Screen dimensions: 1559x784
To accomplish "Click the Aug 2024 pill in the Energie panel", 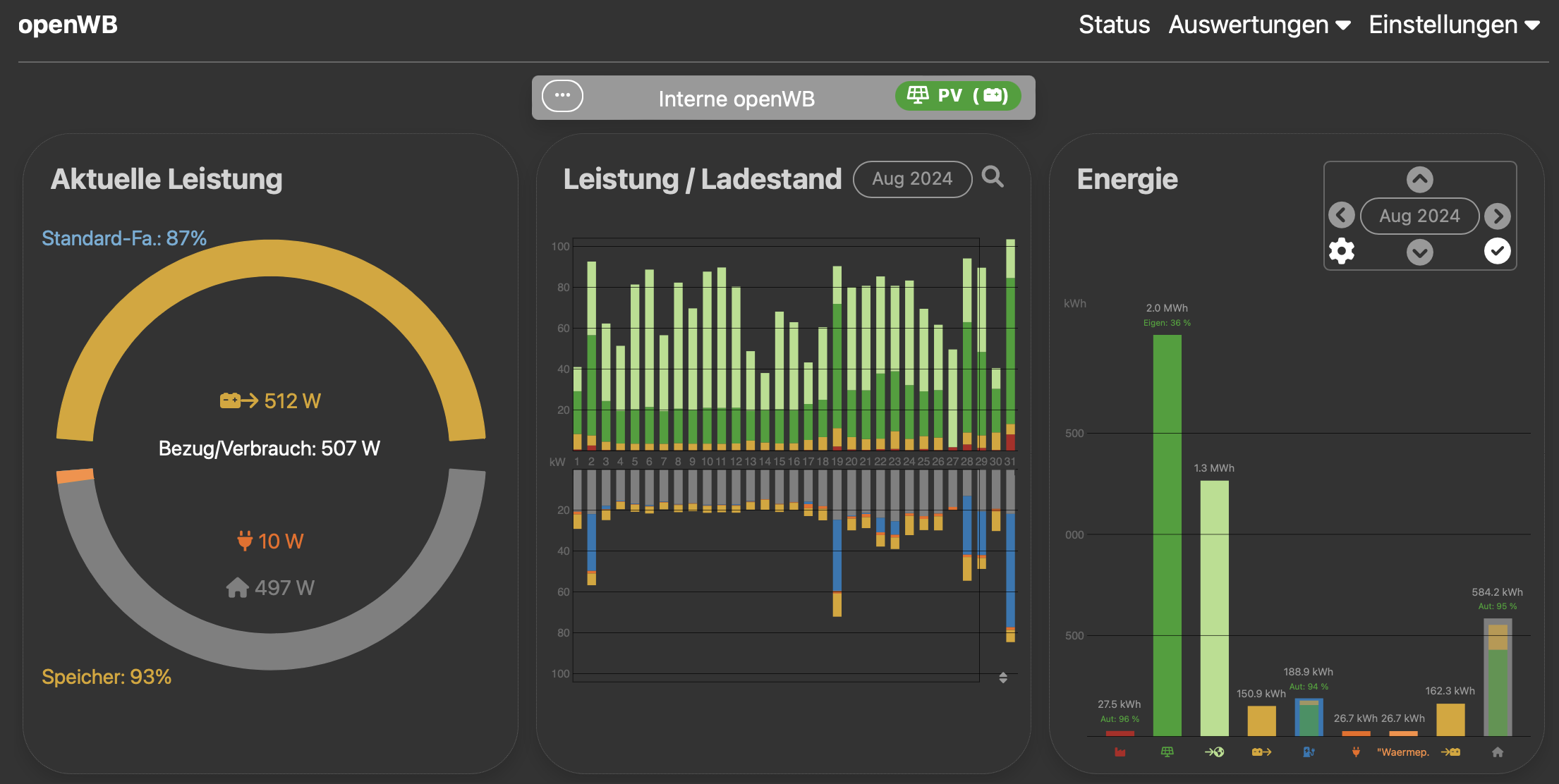I will (x=1419, y=216).
